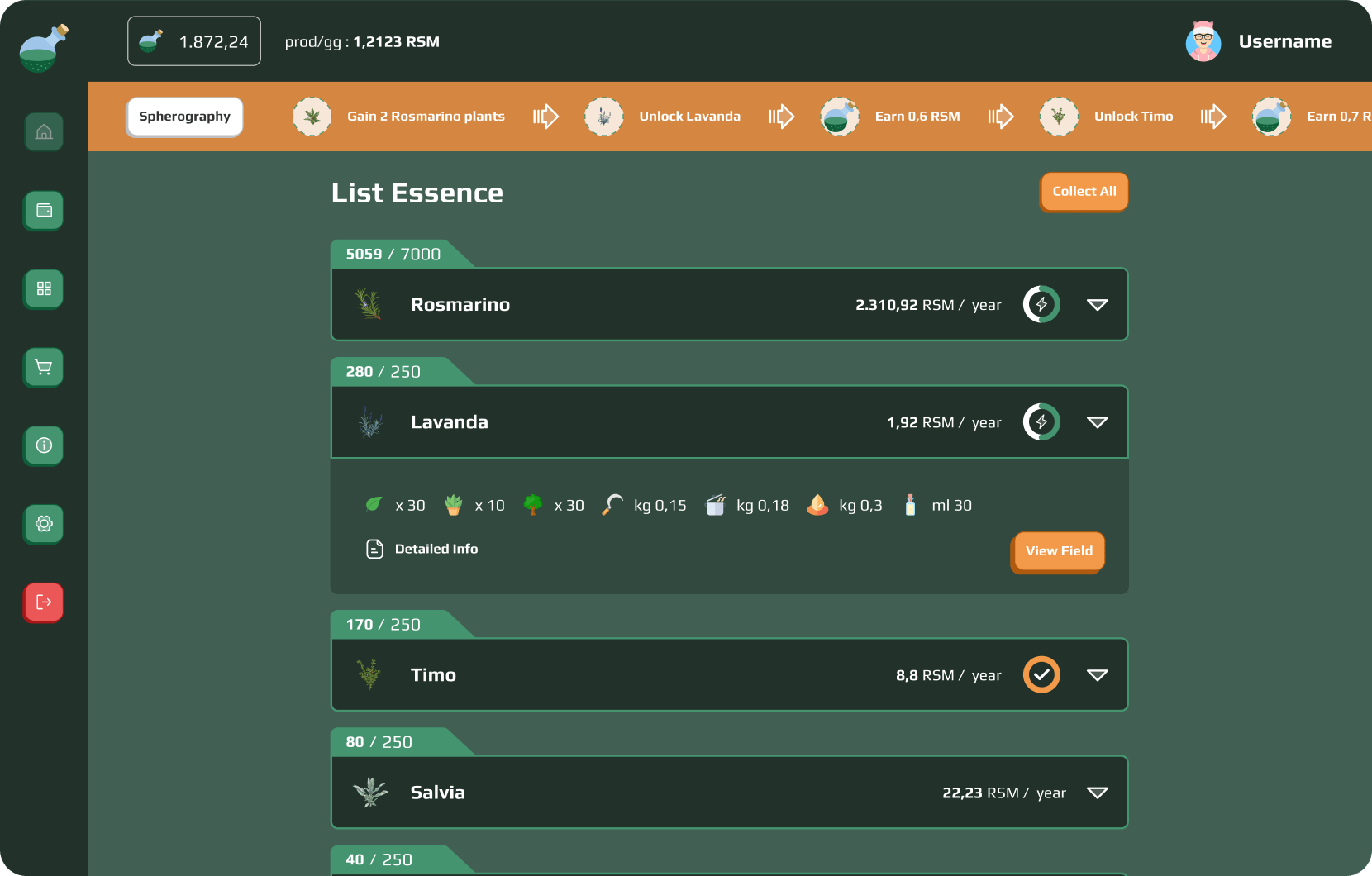Toggle the Rosmarino lightning boost icon
1372x876 pixels.
point(1041,304)
